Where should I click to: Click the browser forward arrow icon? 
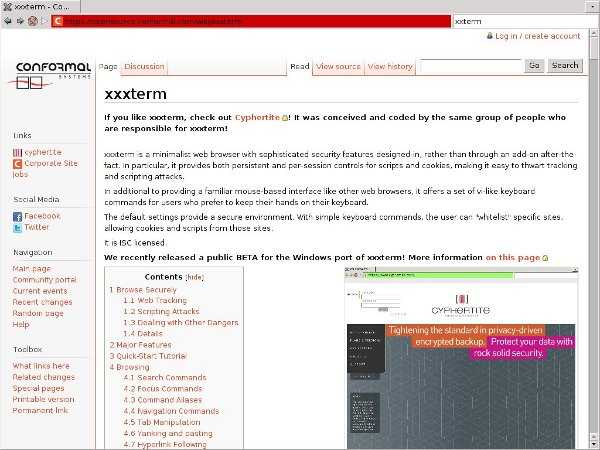20,21
